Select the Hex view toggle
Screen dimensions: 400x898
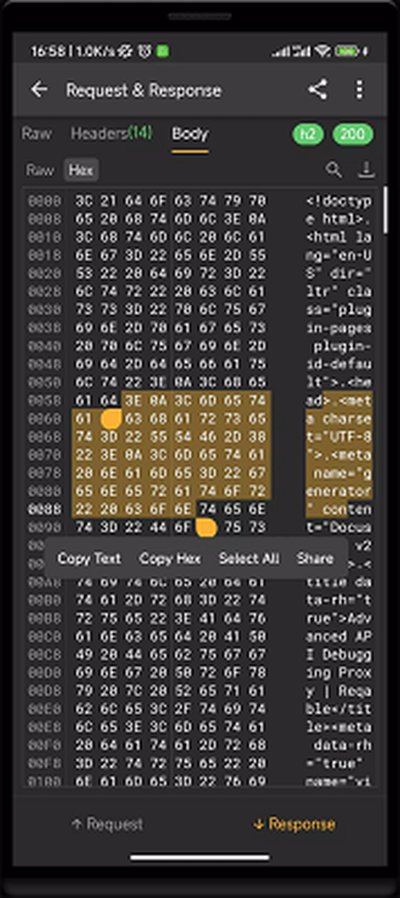[x=81, y=170]
